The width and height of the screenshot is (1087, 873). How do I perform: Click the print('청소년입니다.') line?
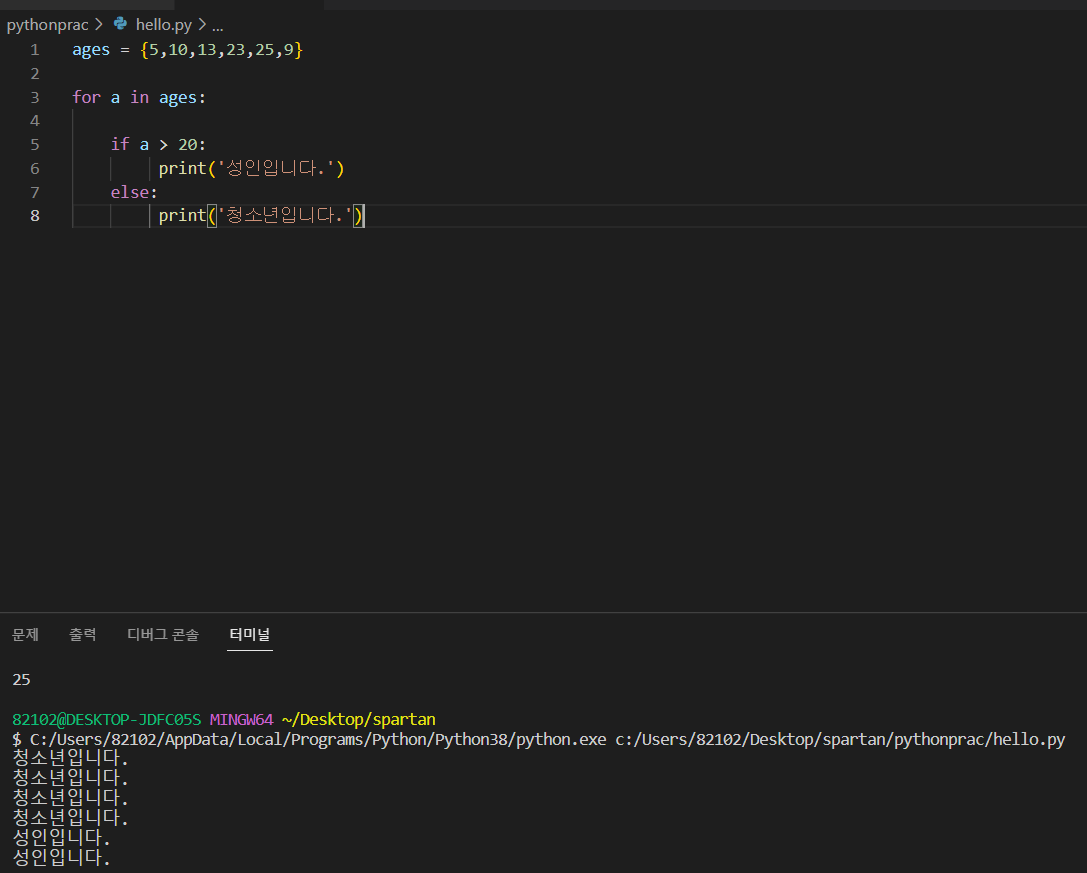point(261,216)
